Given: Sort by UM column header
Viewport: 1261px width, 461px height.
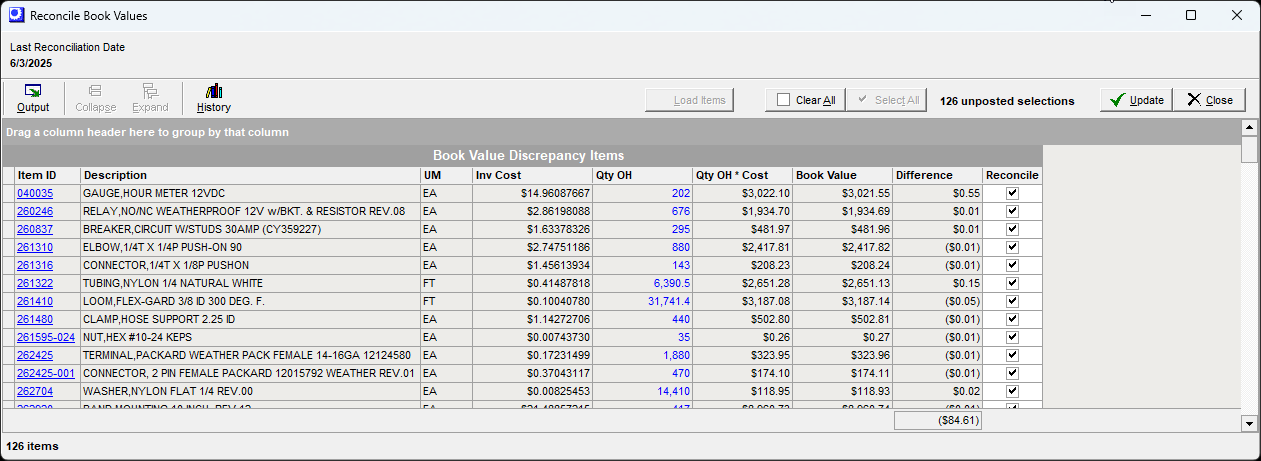Looking at the screenshot, I should point(446,175).
